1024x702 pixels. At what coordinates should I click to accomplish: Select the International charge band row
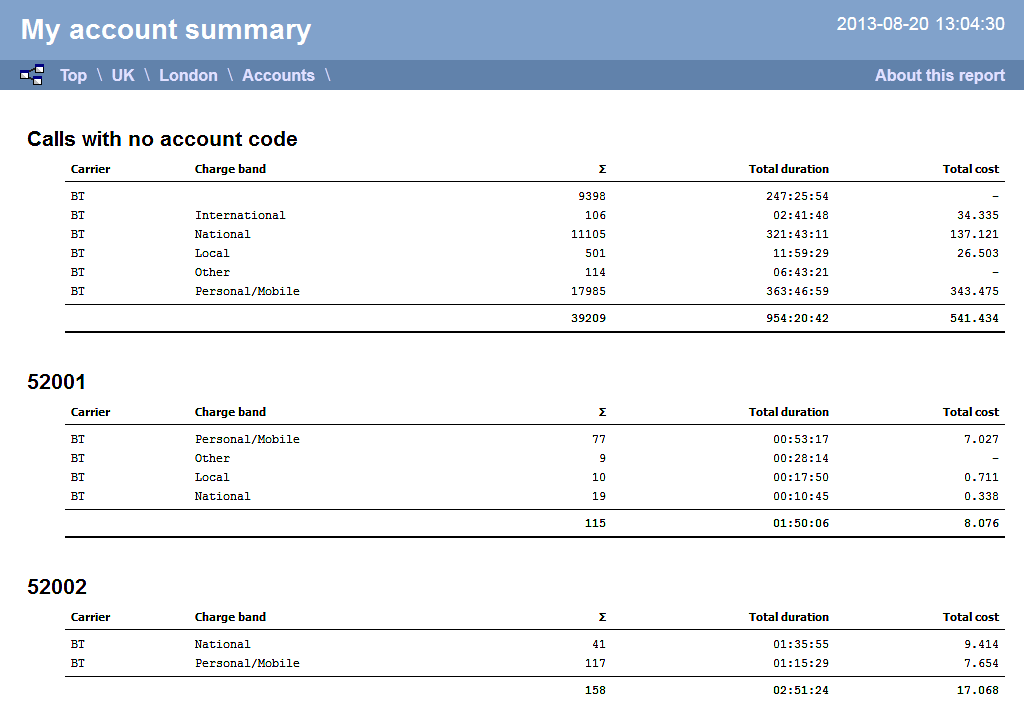(240, 215)
